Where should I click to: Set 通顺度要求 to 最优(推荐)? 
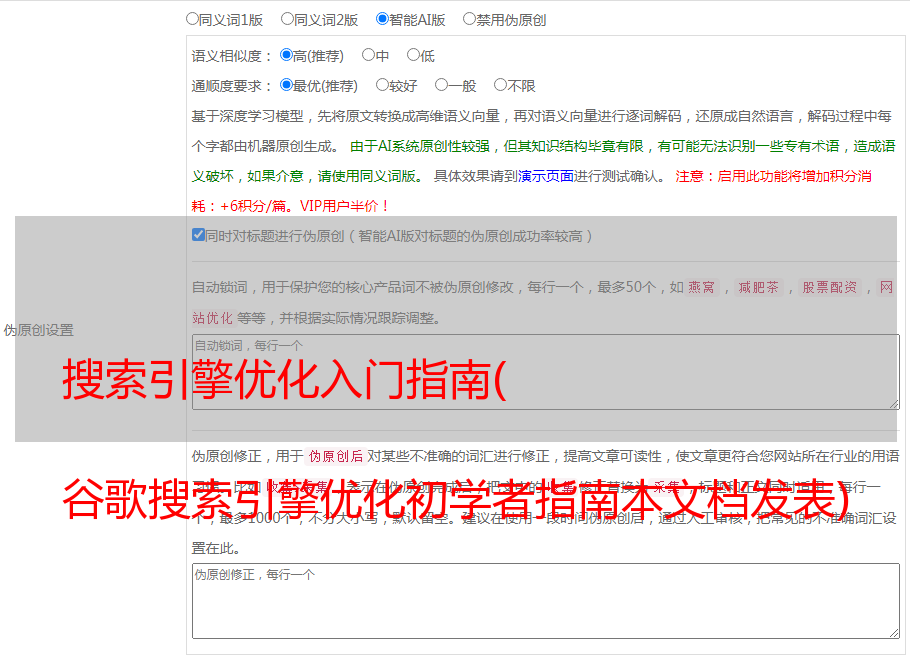click(x=286, y=85)
